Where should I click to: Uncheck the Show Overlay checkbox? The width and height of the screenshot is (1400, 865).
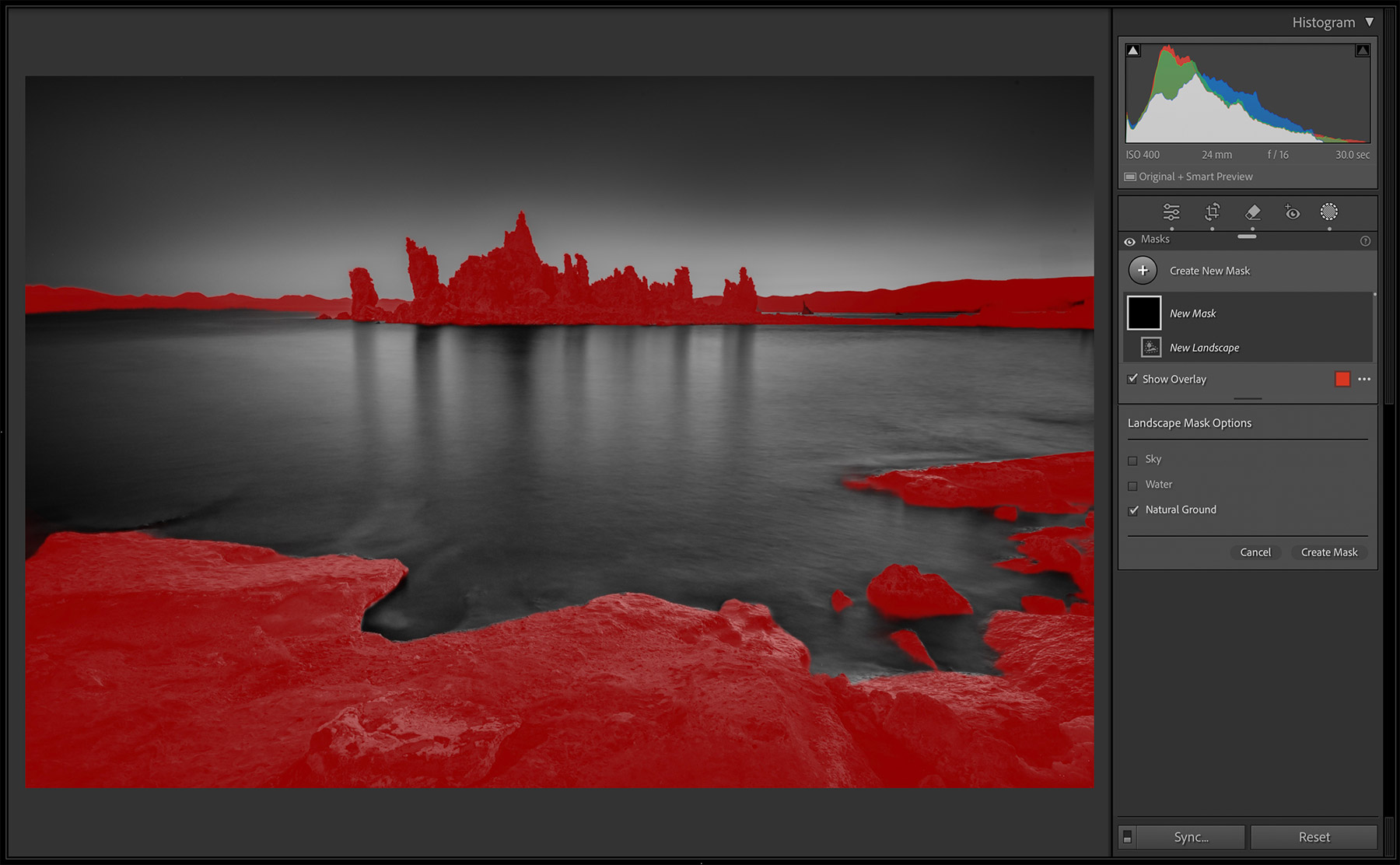(x=1132, y=379)
